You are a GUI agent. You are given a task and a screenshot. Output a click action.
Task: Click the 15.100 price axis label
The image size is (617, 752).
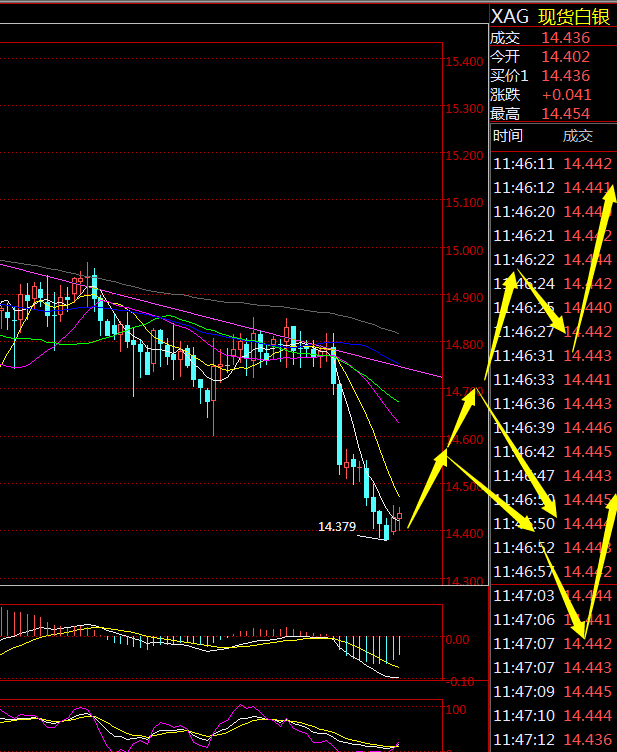point(465,202)
